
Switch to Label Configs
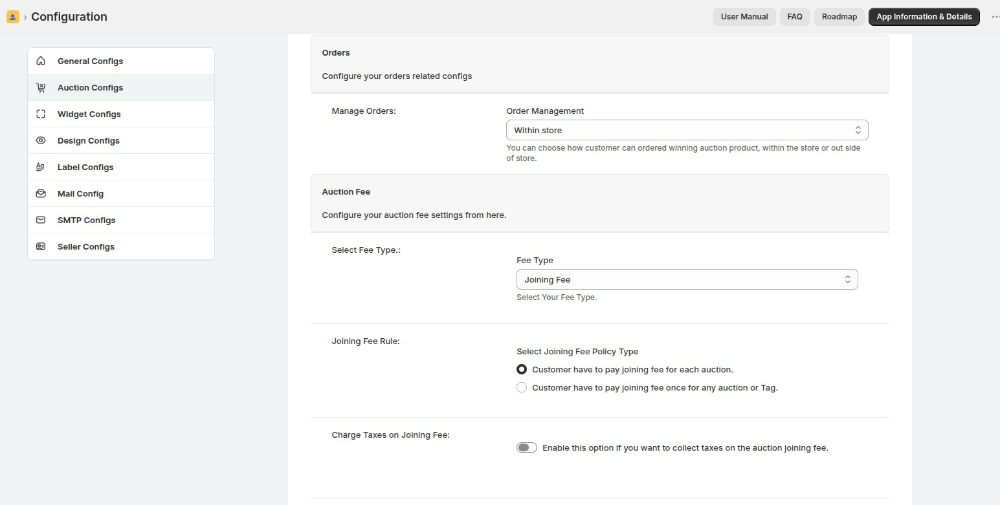click(121, 167)
